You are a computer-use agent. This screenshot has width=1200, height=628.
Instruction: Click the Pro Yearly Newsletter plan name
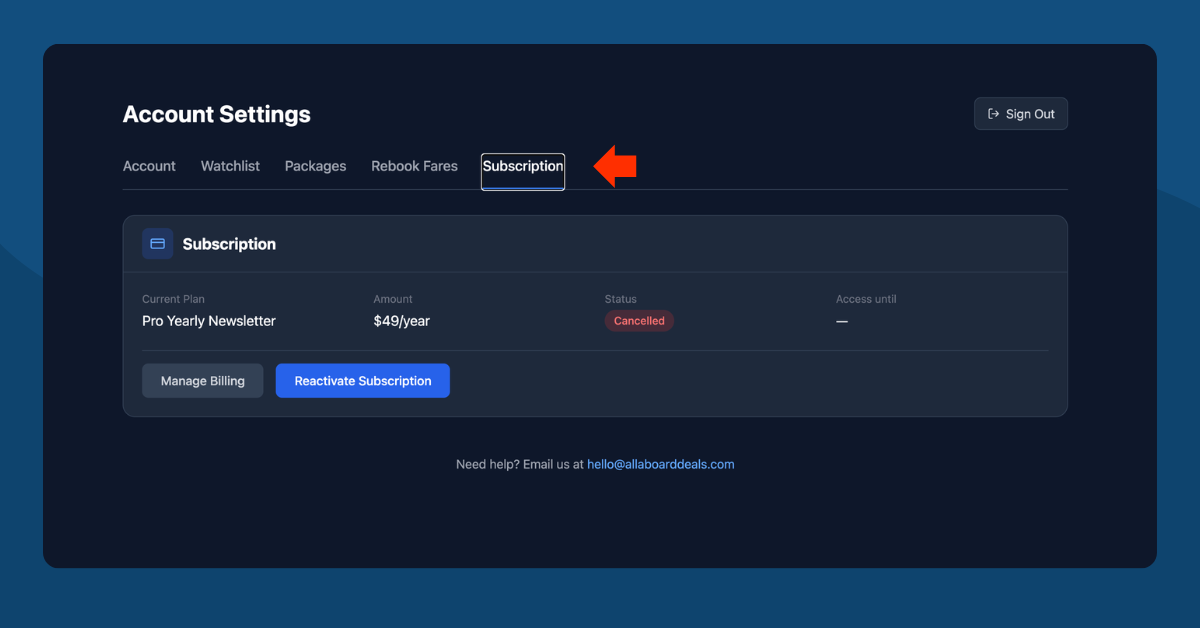208,320
